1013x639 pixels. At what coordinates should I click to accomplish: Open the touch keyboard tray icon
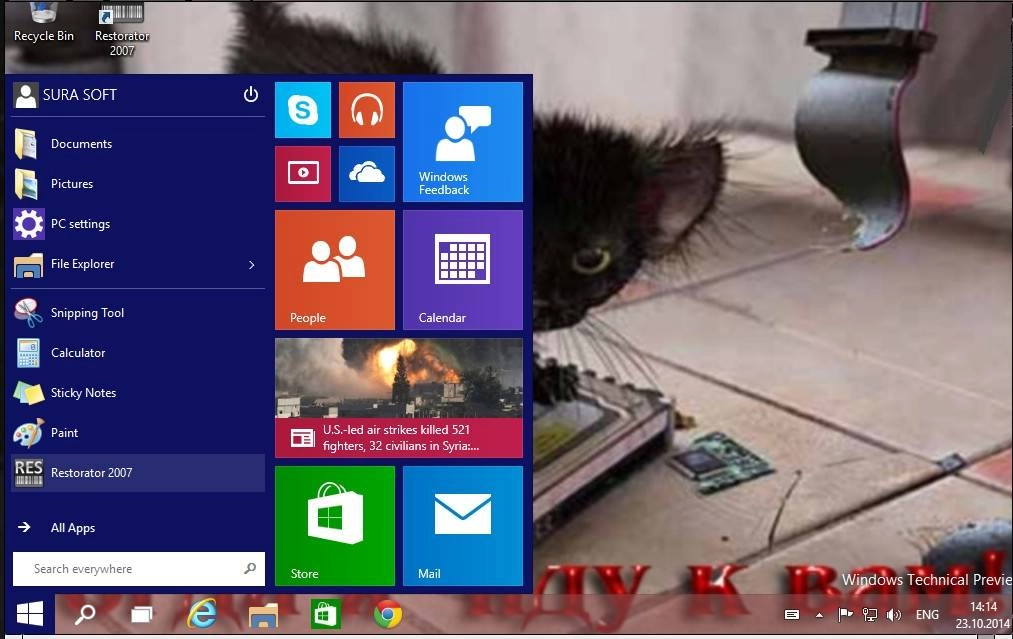[792, 615]
